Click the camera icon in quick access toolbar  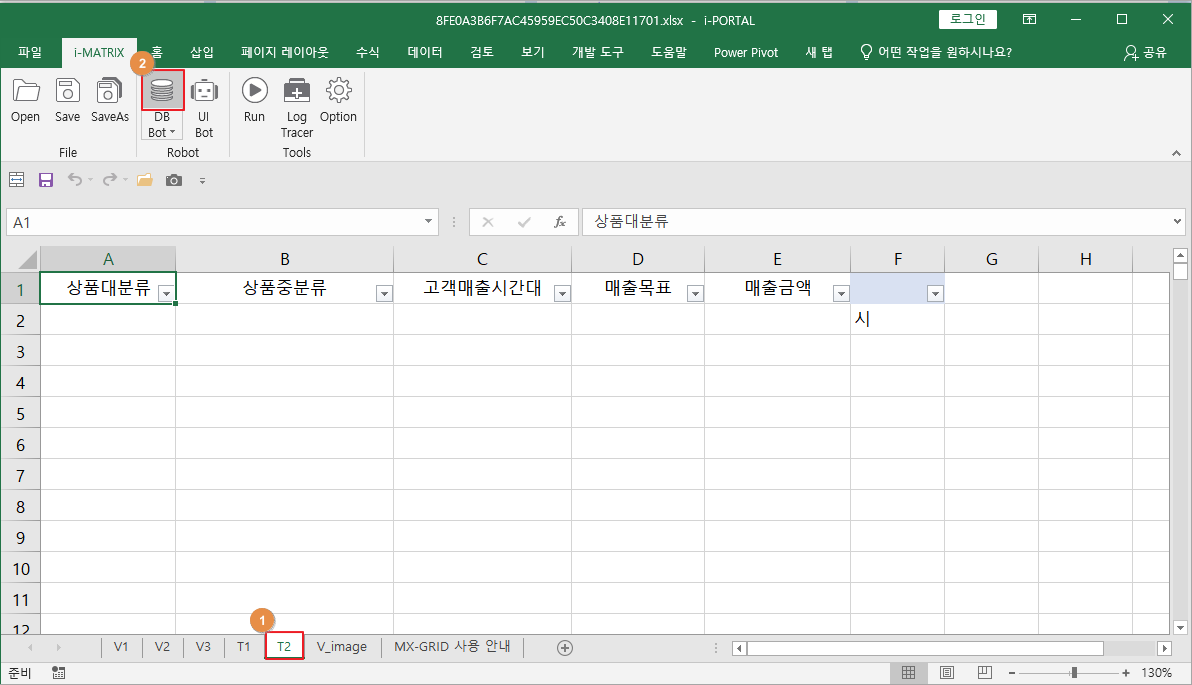click(174, 180)
